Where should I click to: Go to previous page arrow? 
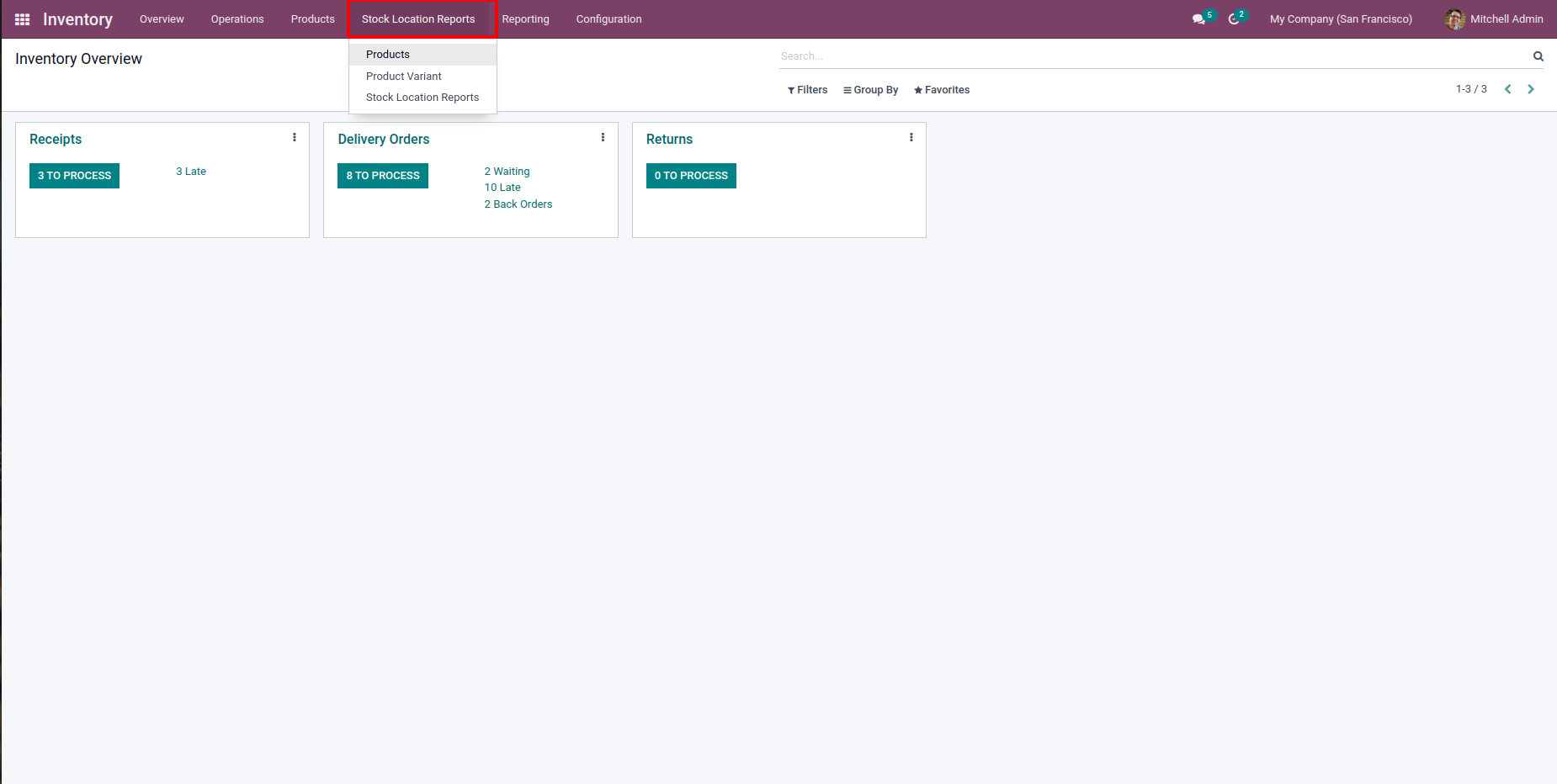pyautogui.click(x=1508, y=89)
